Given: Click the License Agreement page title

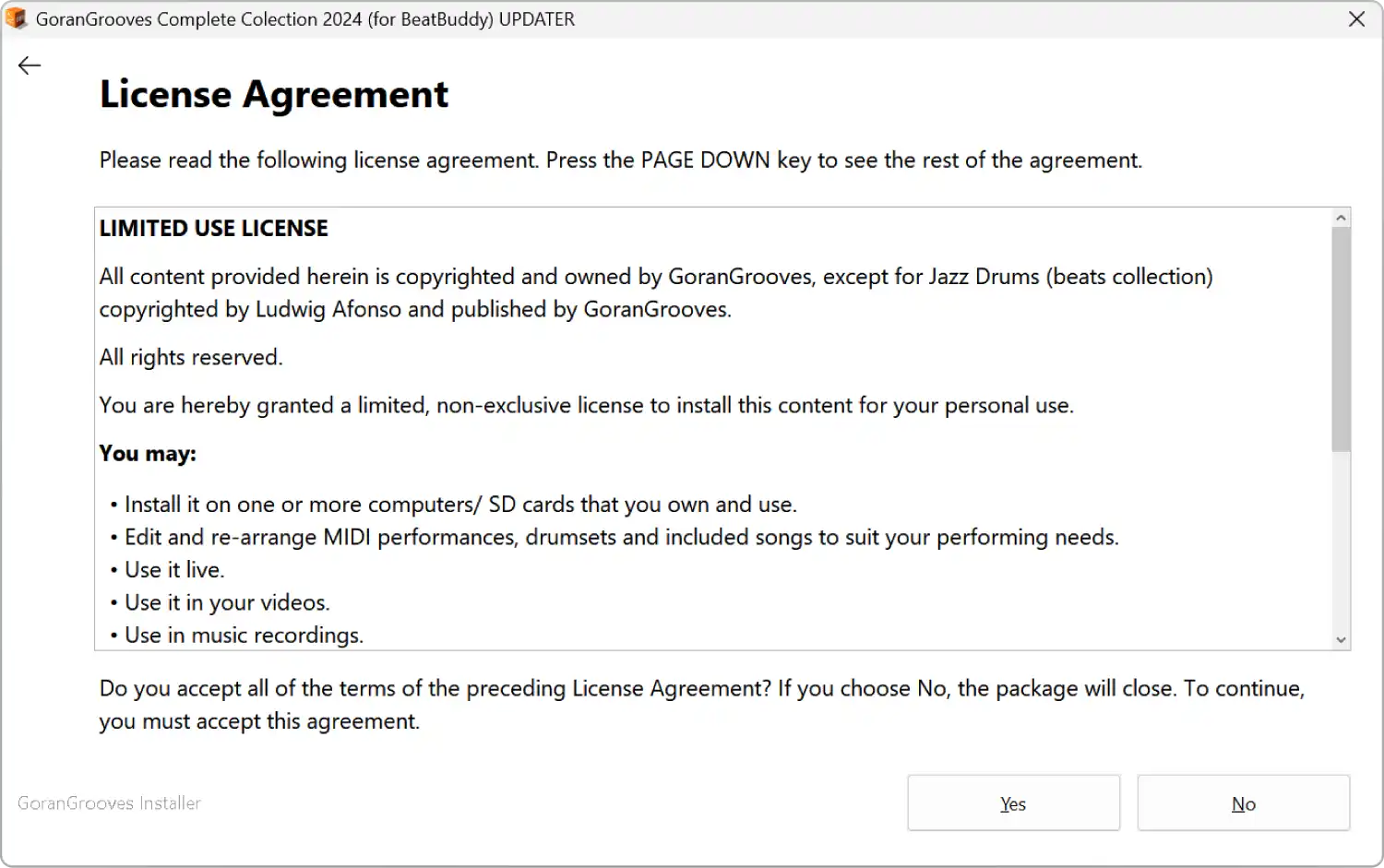Looking at the screenshot, I should (x=273, y=94).
